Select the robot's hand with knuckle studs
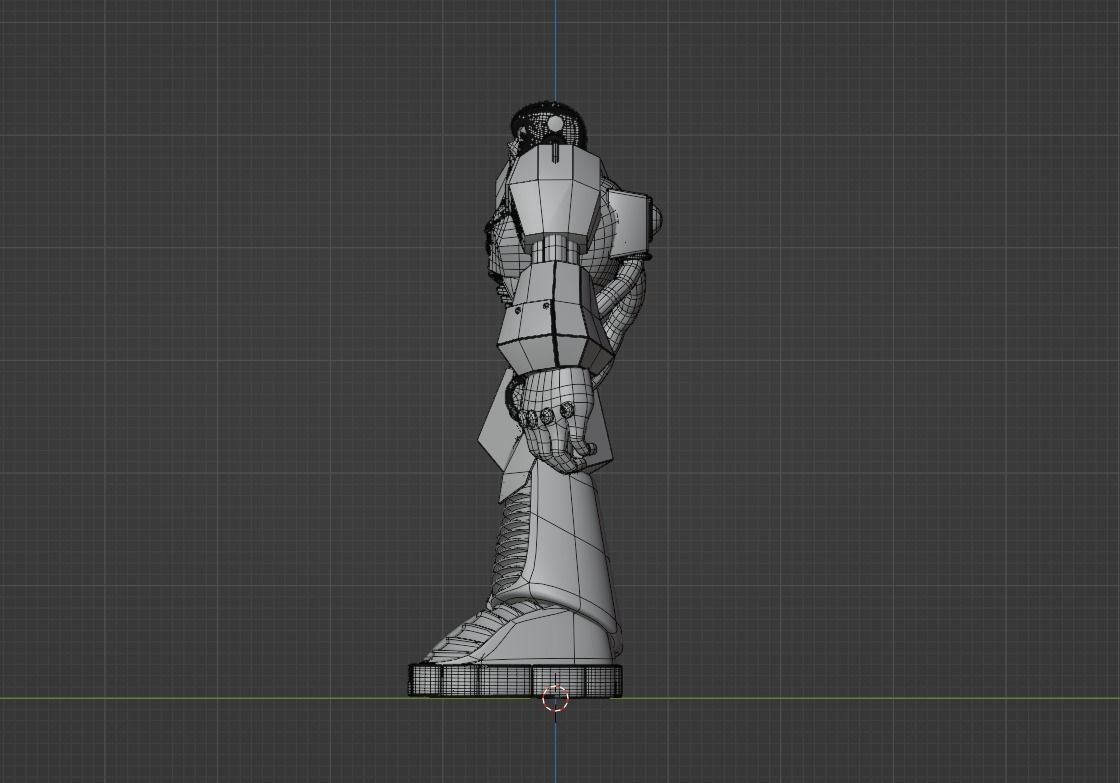The image size is (1120, 783). pos(554,418)
